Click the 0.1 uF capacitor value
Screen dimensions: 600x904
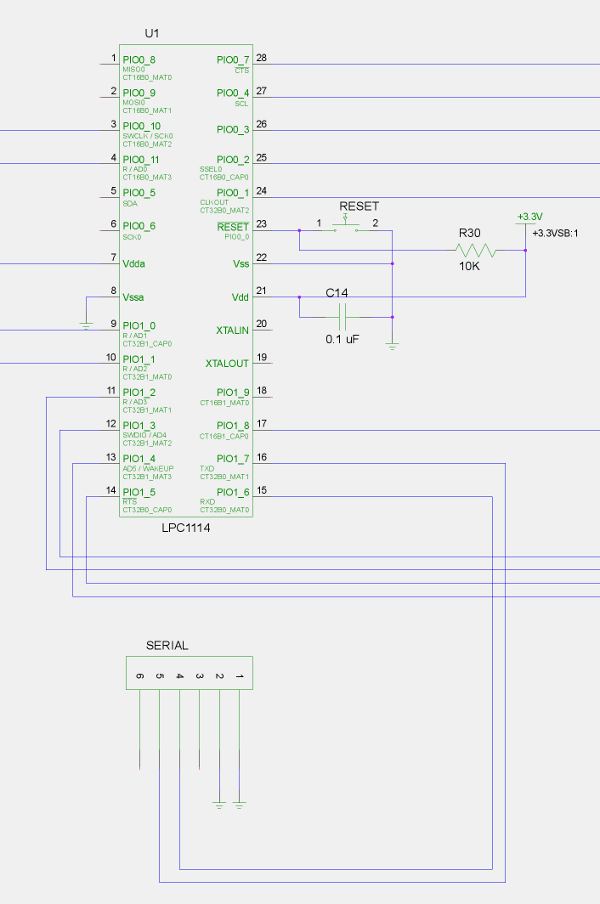342,339
